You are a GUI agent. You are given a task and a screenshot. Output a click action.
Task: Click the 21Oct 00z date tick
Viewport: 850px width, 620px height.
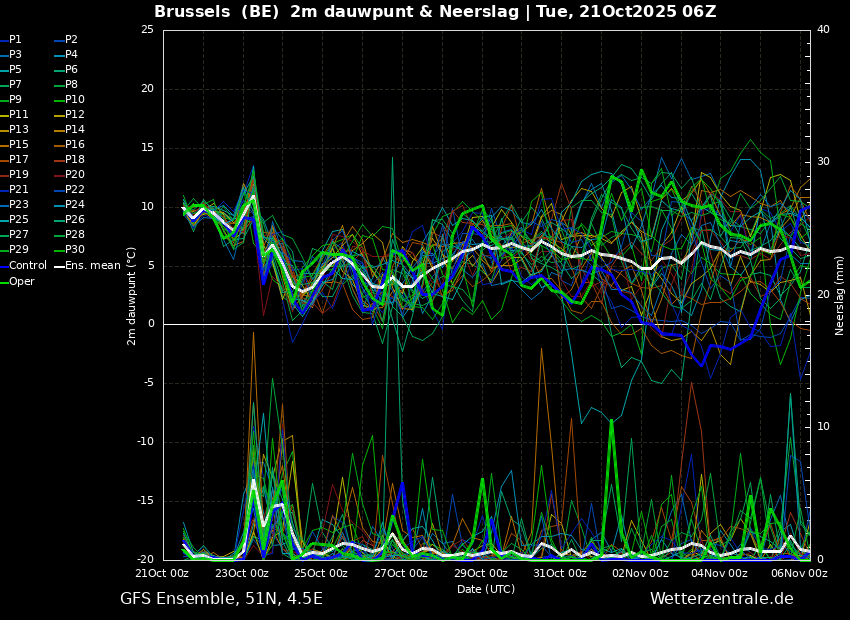(x=162, y=574)
